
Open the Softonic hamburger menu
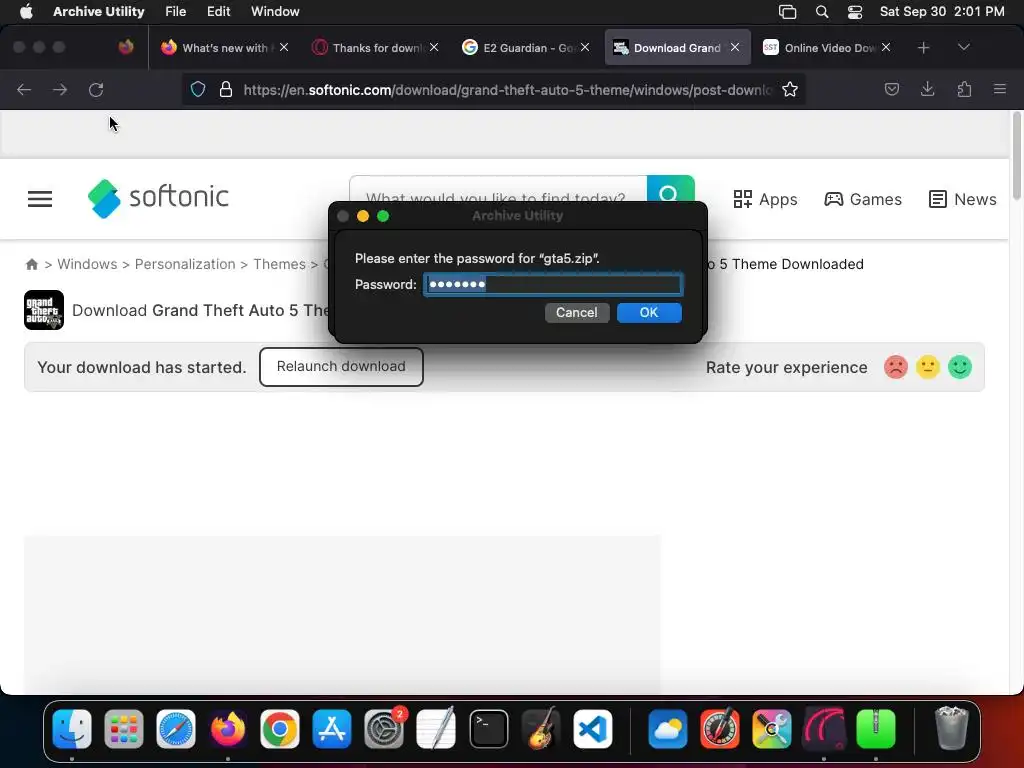[x=40, y=199]
